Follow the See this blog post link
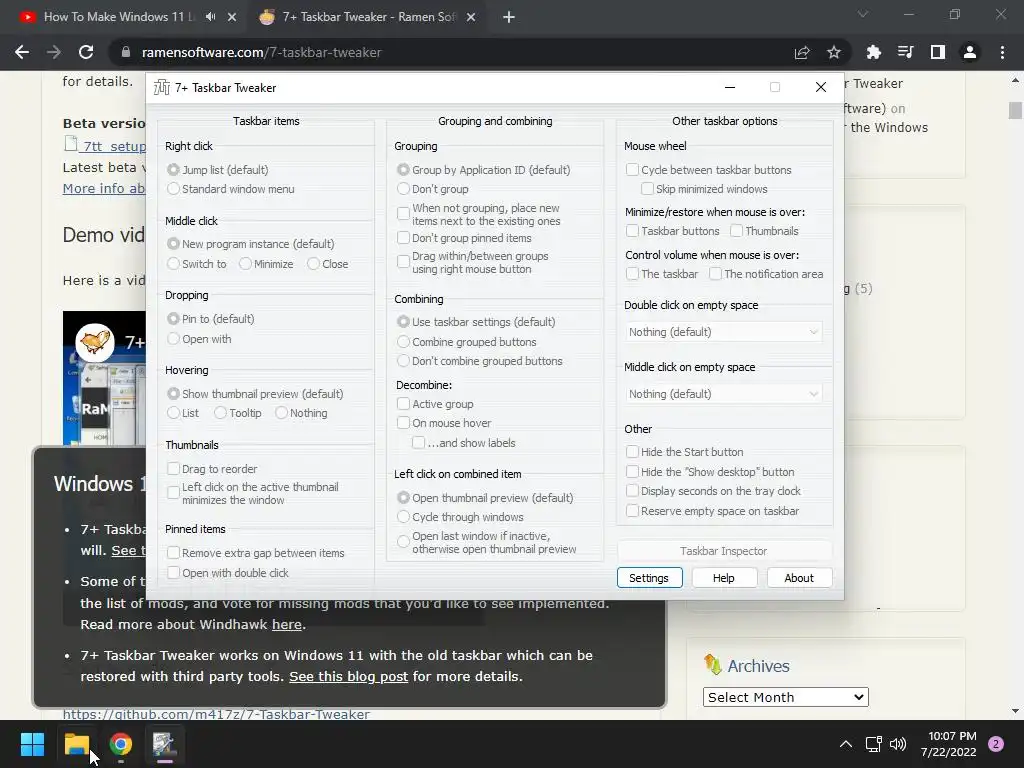 point(348,677)
